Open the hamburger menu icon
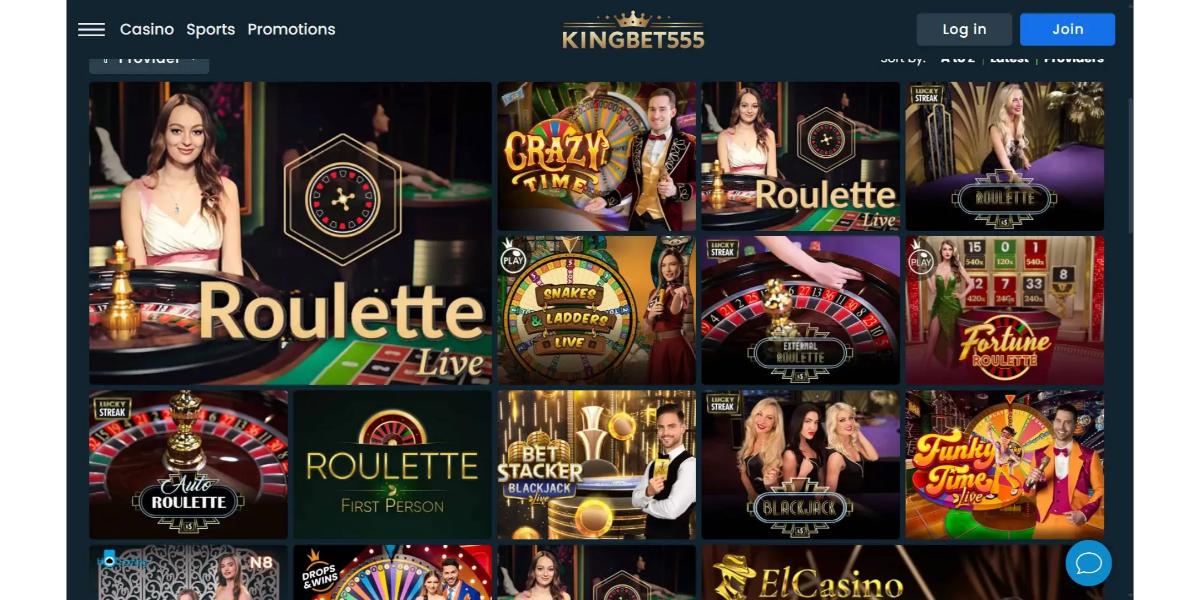The height and width of the screenshot is (600, 1200). tap(91, 30)
